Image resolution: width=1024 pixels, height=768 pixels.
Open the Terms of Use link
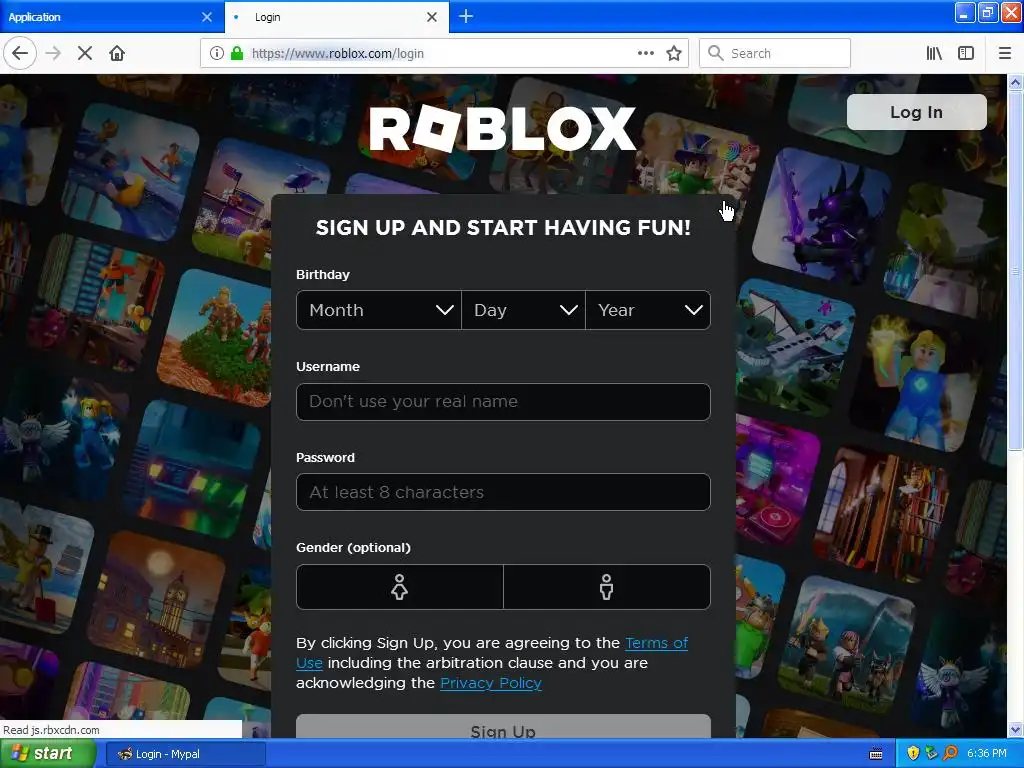656,643
